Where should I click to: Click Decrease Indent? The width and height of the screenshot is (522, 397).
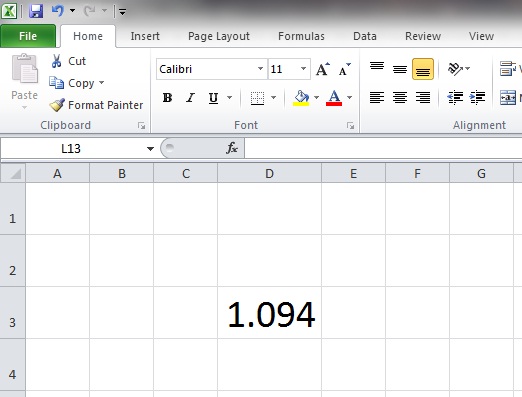click(x=455, y=98)
